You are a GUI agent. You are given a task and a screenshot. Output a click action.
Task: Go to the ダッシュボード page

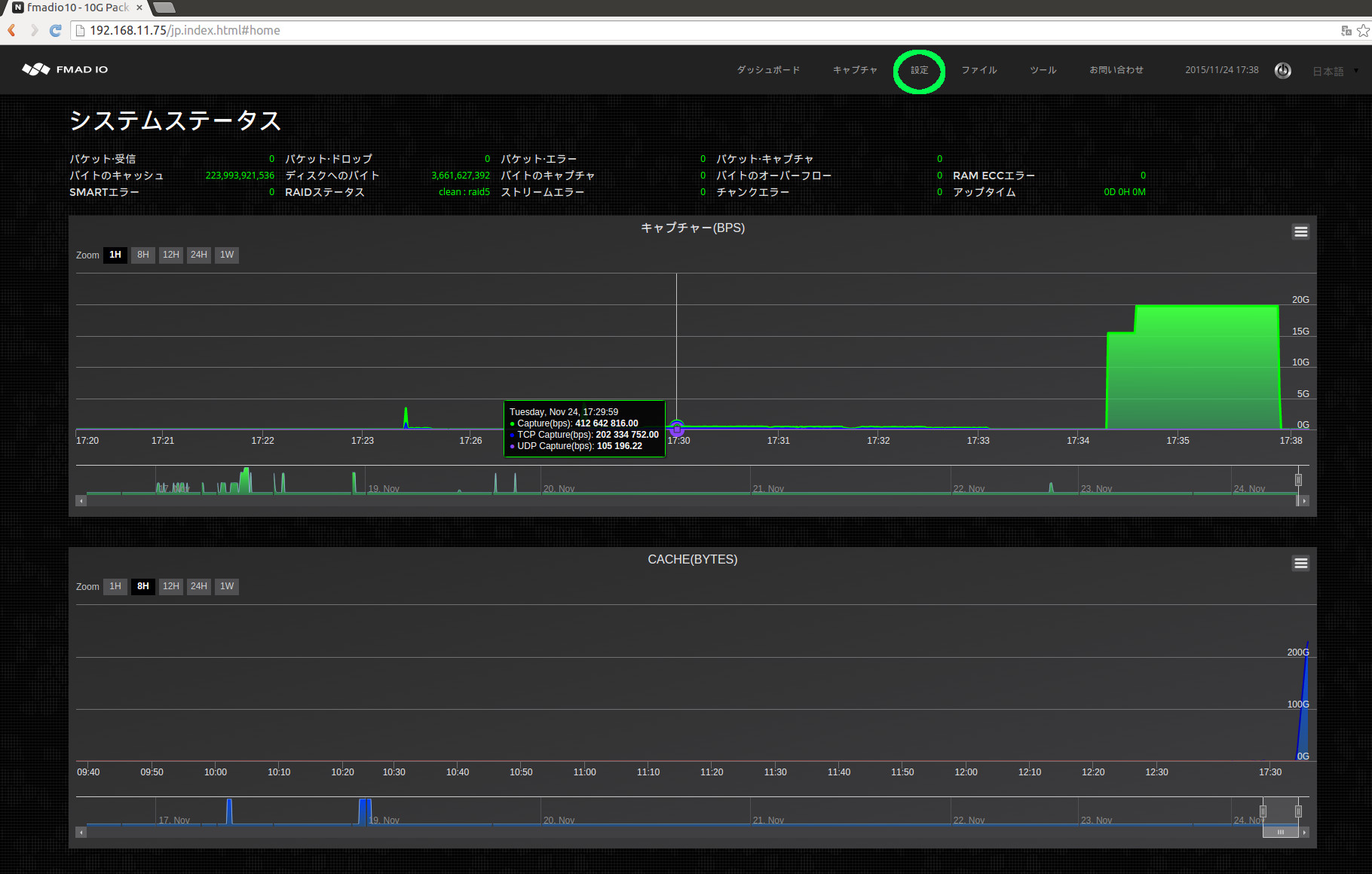tap(768, 70)
